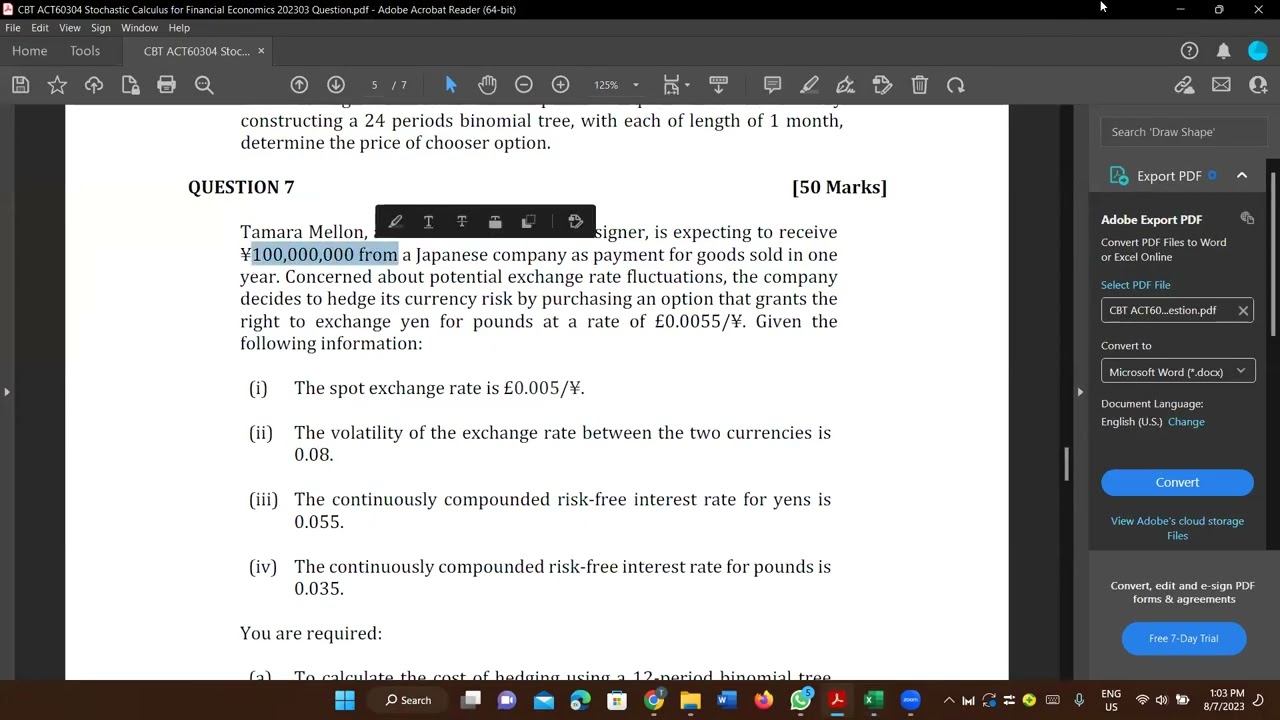Upload file to cloud storage icon
Image resolution: width=1280 pixels, height=720 pixels.
(94, 85)
